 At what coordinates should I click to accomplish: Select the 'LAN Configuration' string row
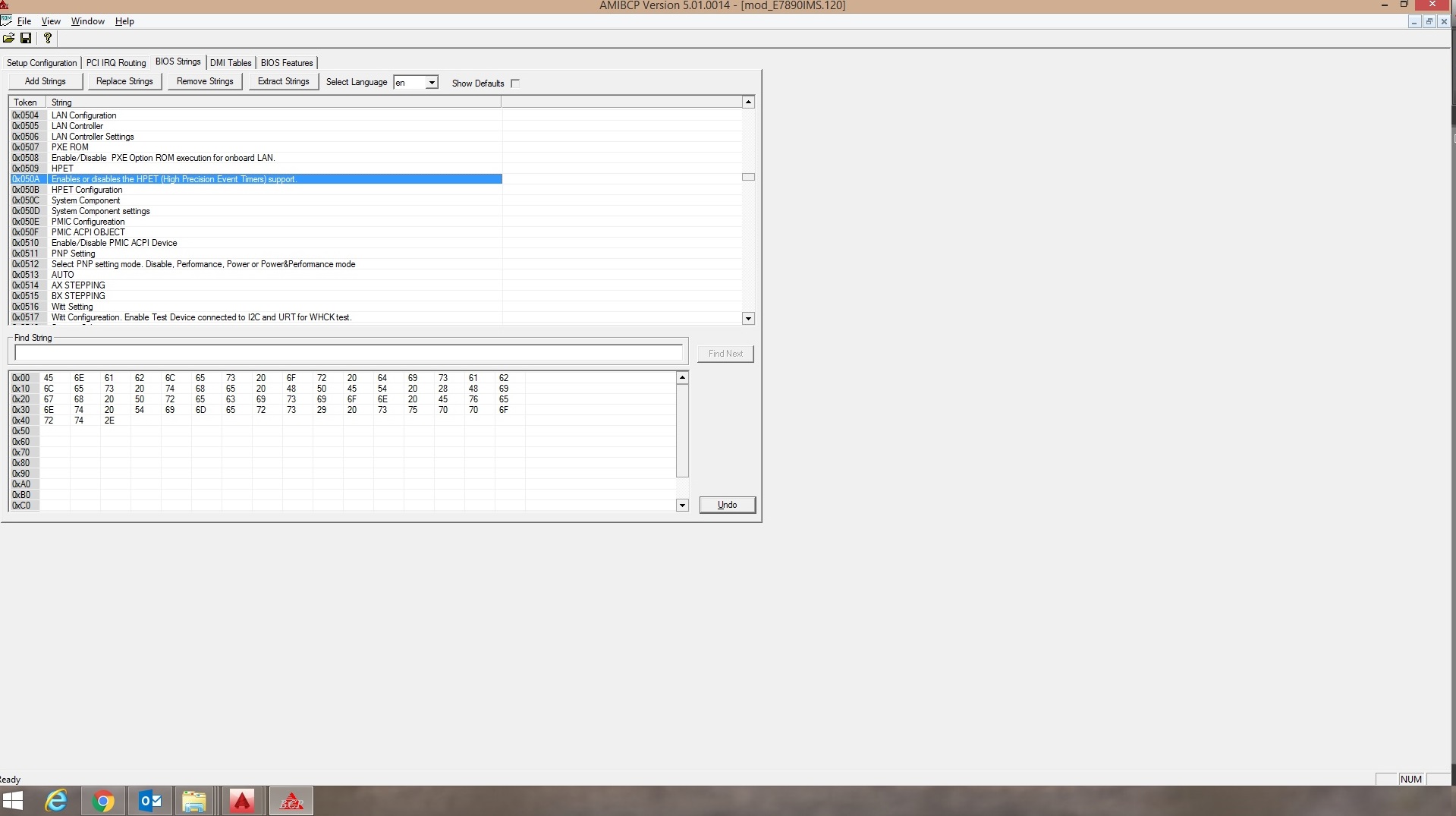click(x=256, y=115)
